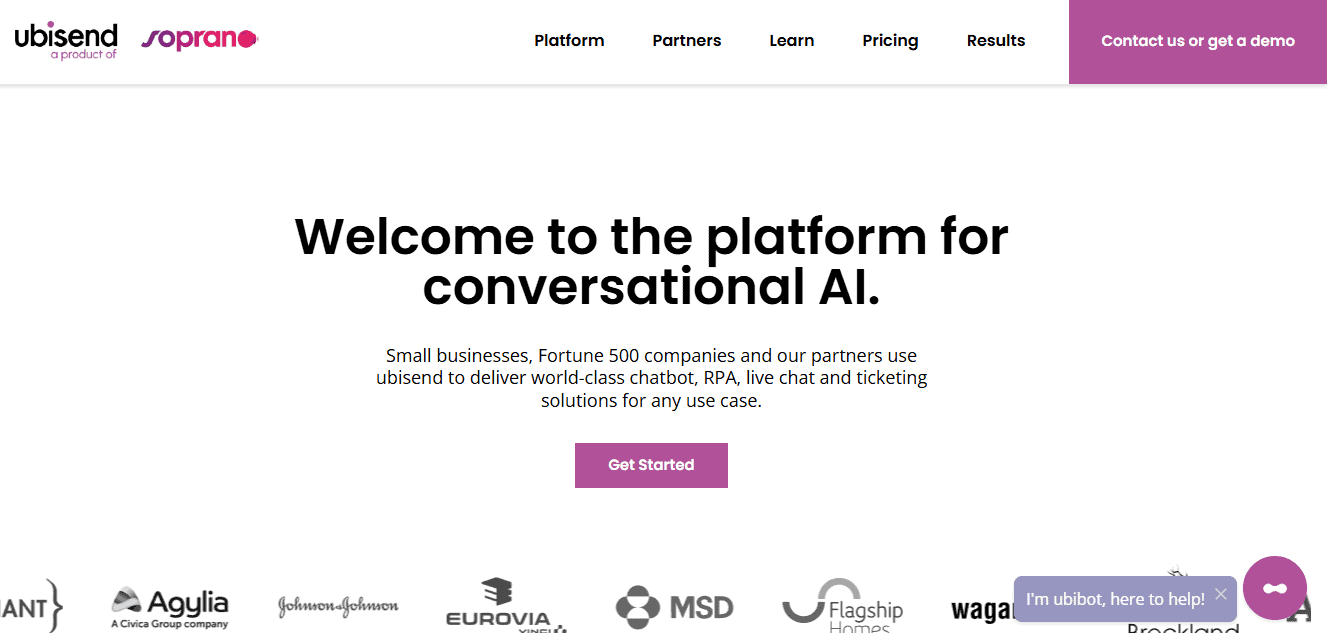Expand the Partners menu
The width and height of the screenshot is (1329, 633).
(687, 41)
